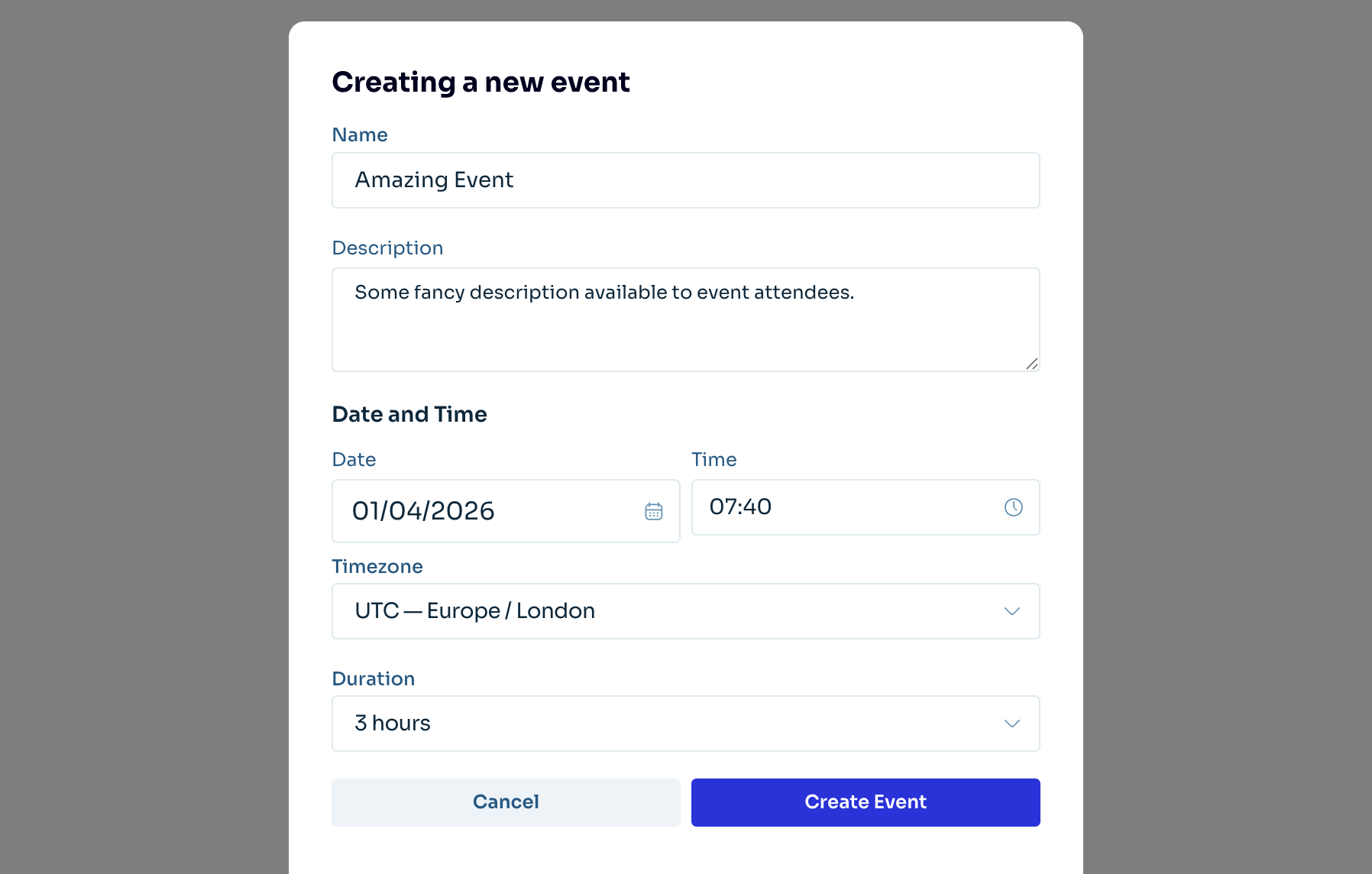Click the Cancel button

(x=506, y=801)
